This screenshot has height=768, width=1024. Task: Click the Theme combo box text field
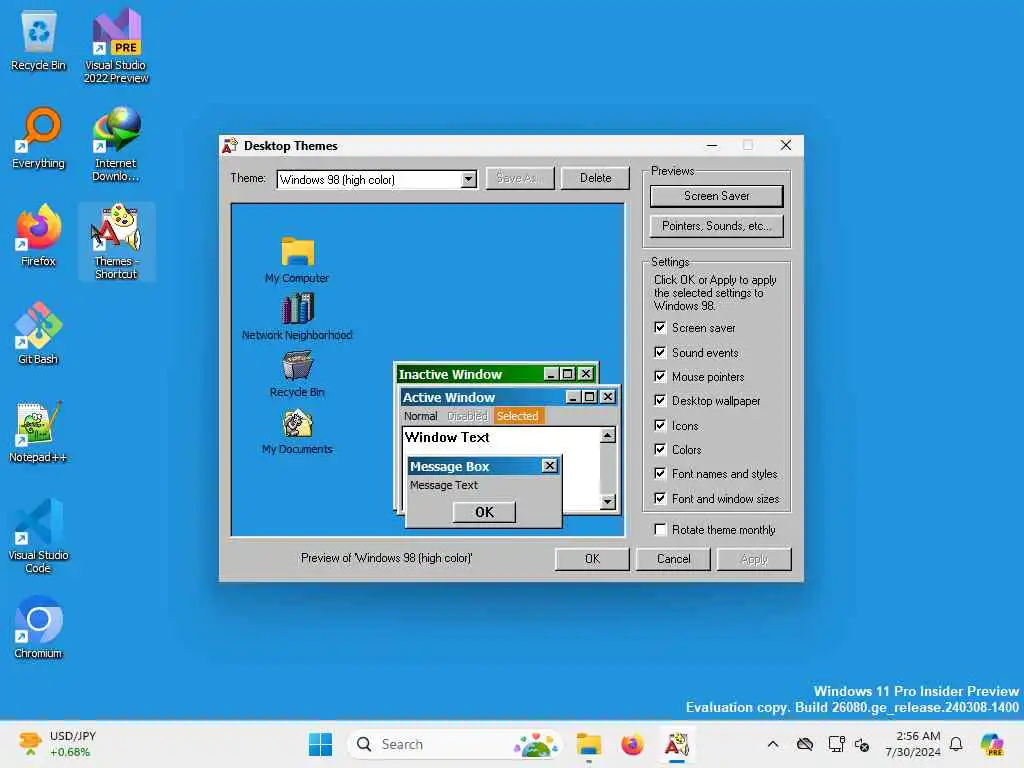coord(369,179)
